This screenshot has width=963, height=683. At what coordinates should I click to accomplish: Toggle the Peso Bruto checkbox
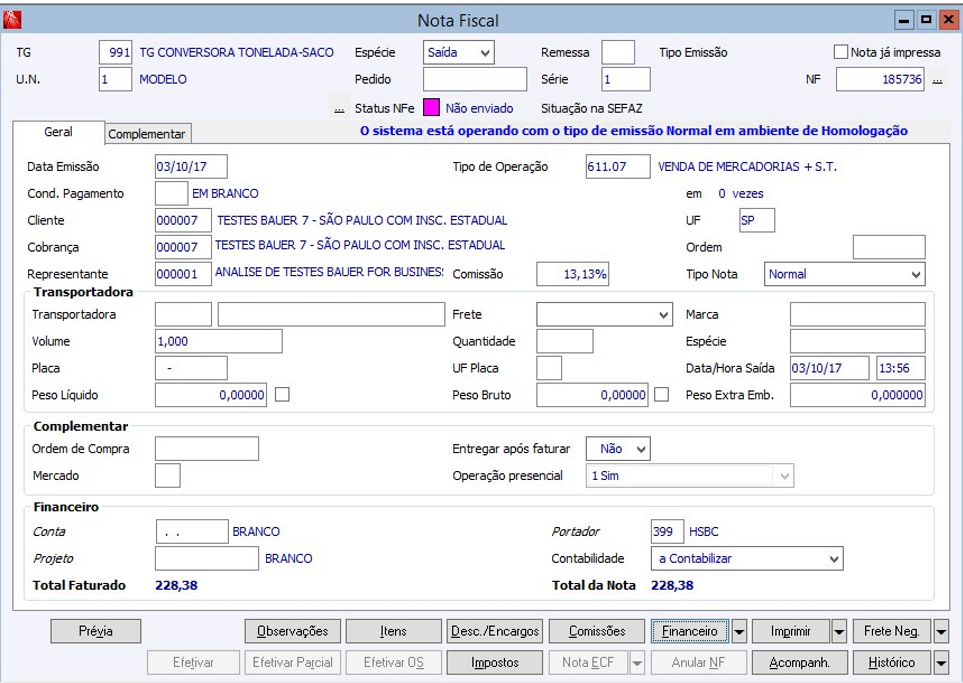(661, 395)
